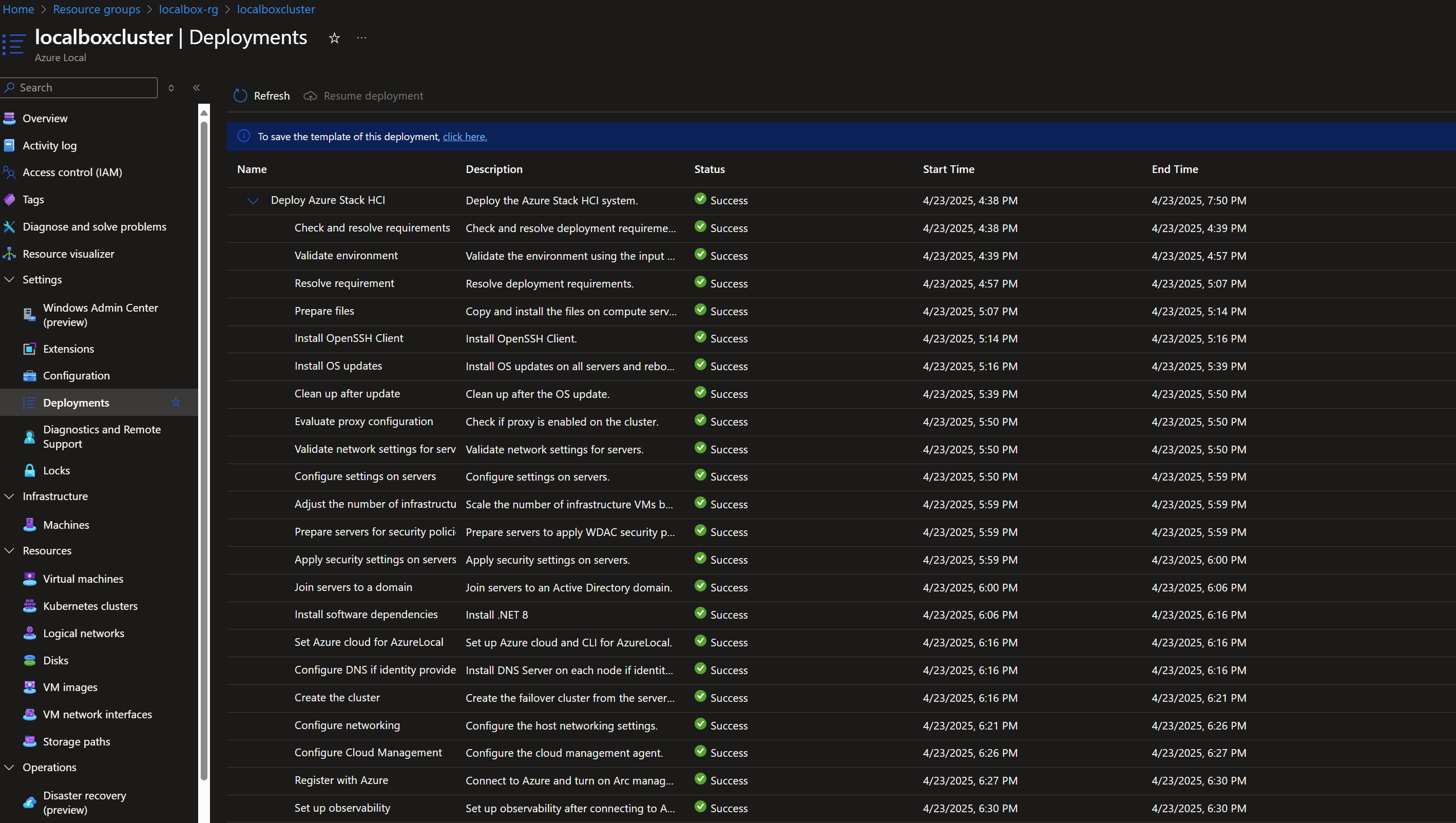Image resolution: width=1456 pixels, height=823 pixels.
Task: Click the Logical networks icon
Action: (x=29, y=633)
